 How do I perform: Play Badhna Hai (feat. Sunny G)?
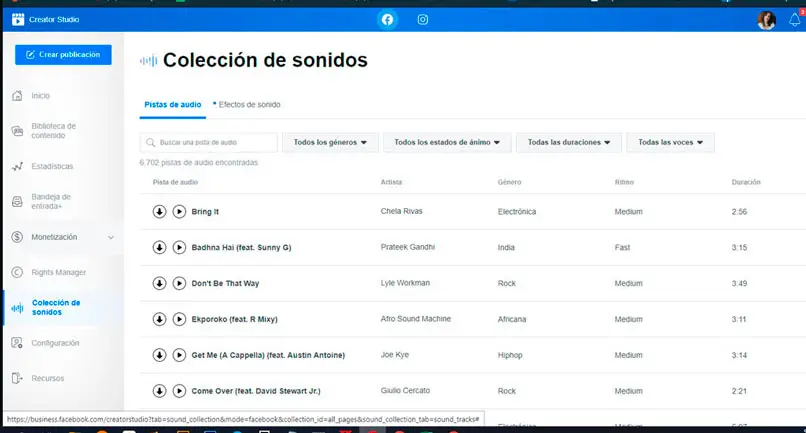point(179,247)
